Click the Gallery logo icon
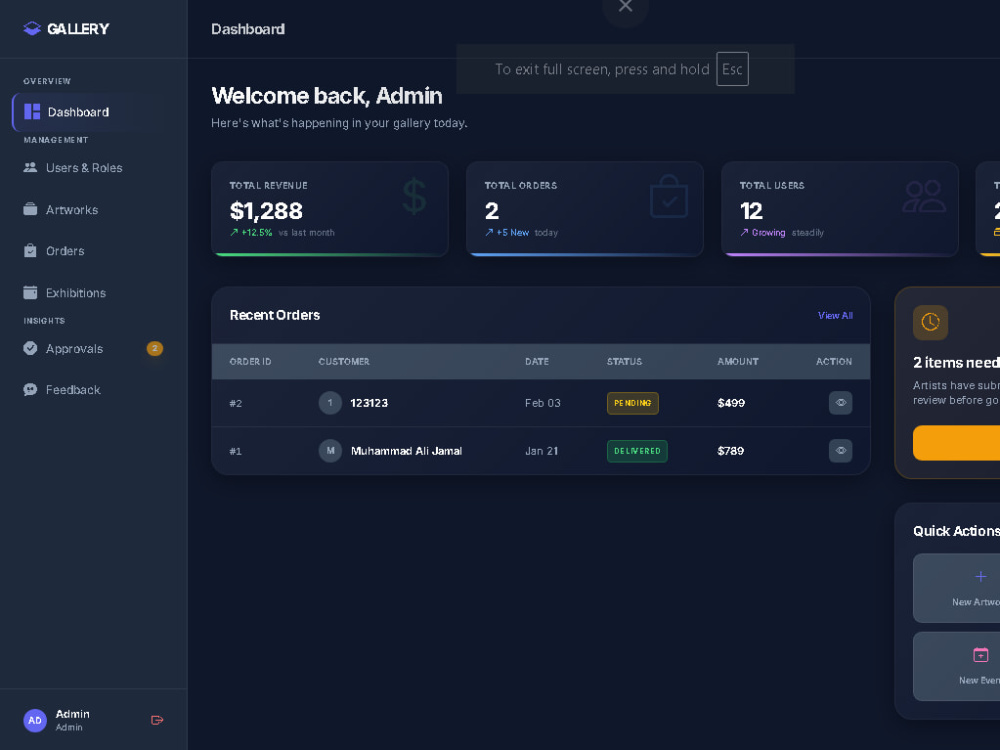This screenshot has height=750, width=1000. click(x=32, y=29)
